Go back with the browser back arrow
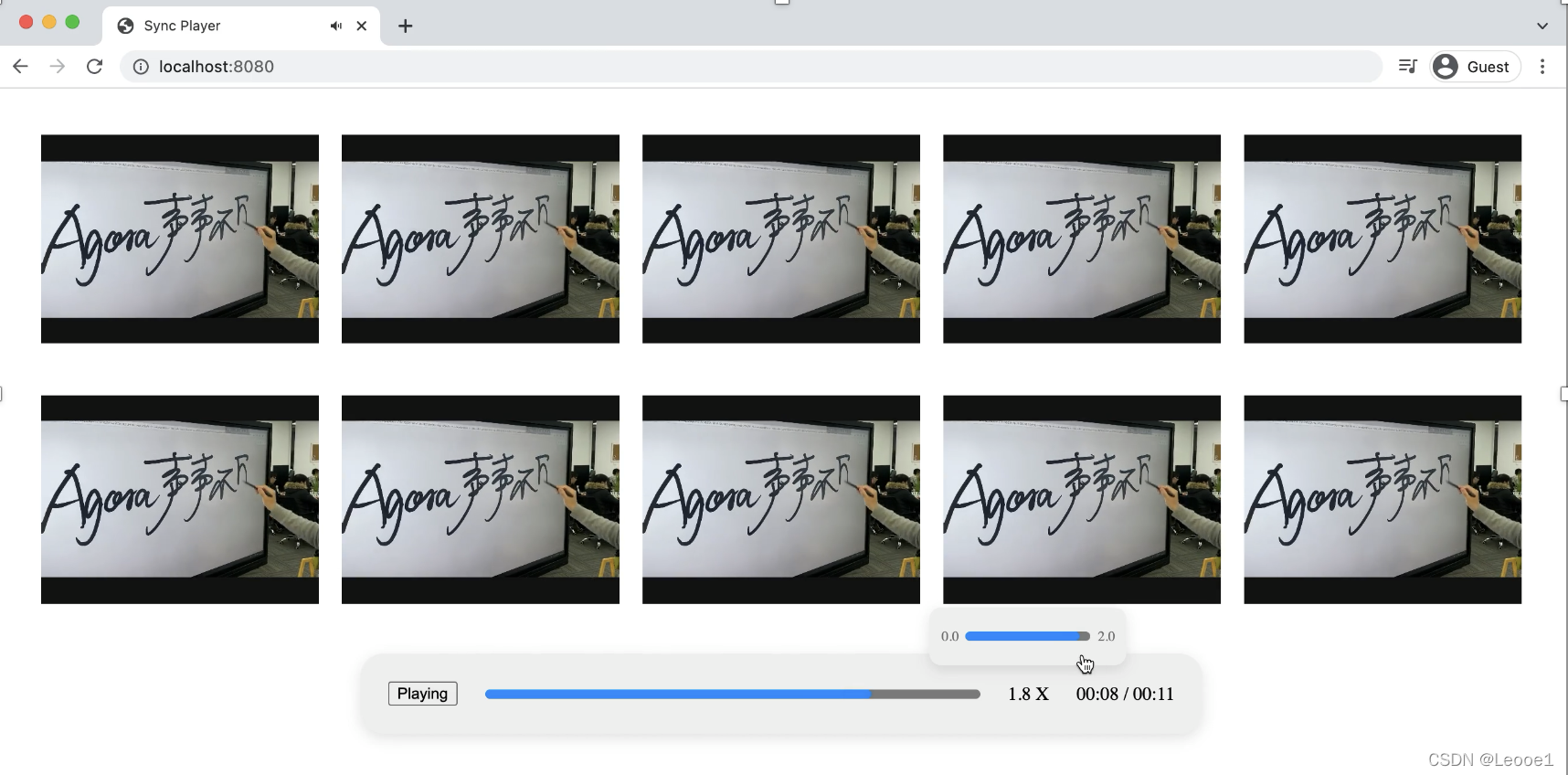 tap(20, 66)
